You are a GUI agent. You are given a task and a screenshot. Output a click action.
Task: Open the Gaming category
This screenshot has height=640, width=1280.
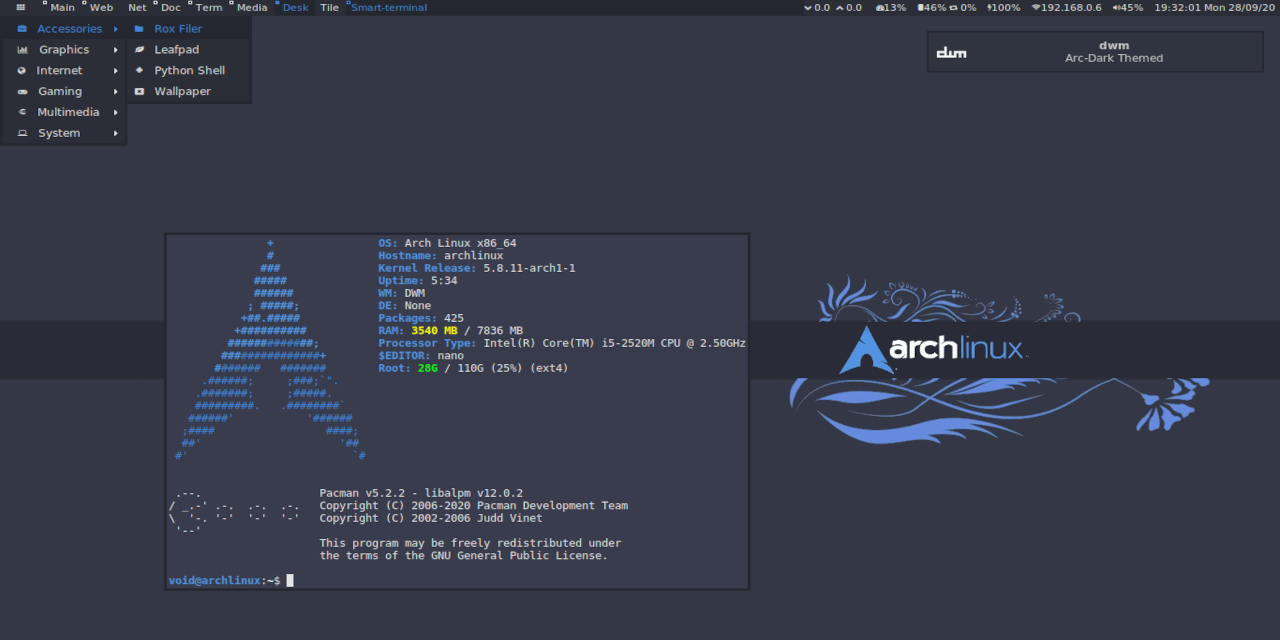[x=59, y=90]
